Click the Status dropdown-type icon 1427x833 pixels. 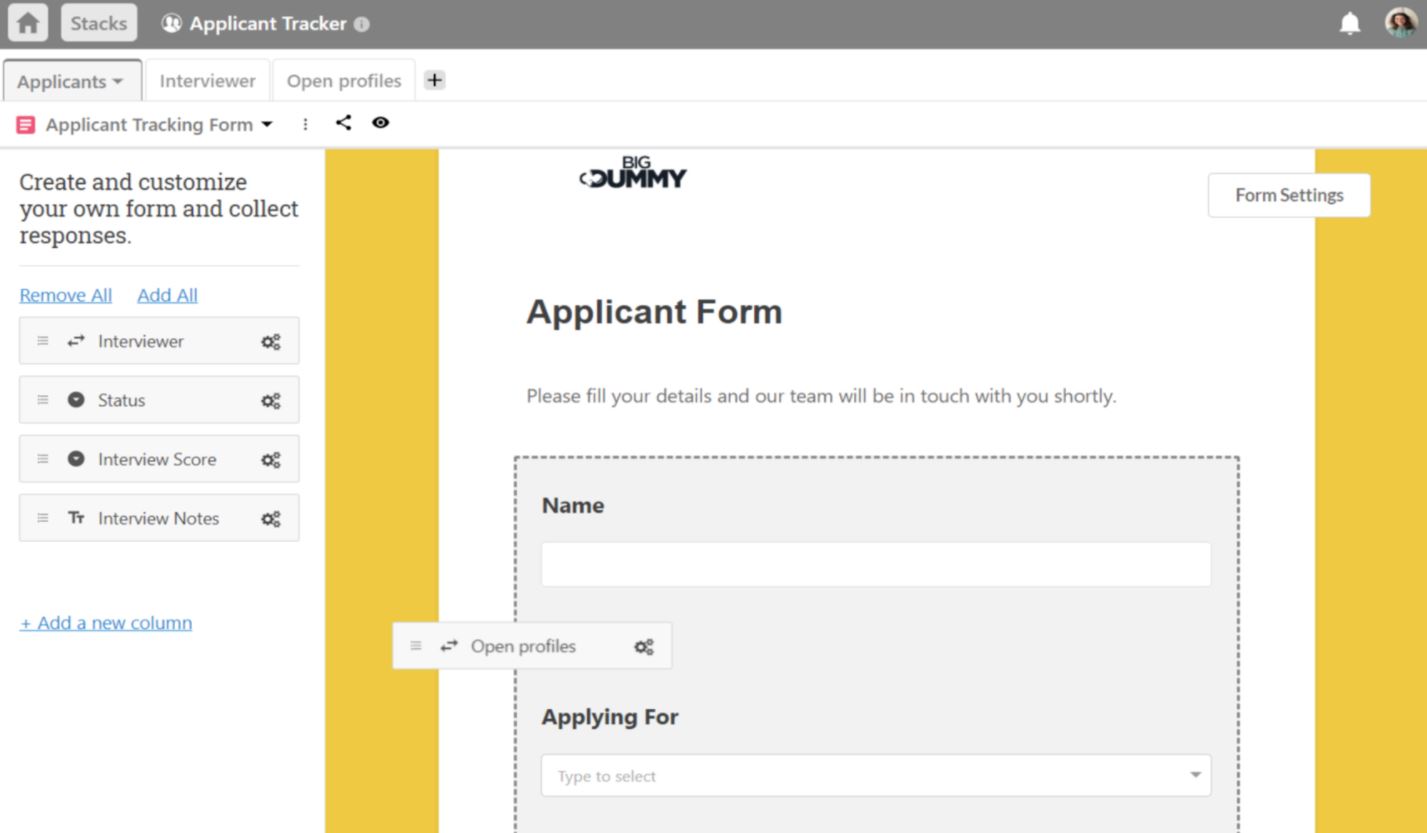click(76, 400)
